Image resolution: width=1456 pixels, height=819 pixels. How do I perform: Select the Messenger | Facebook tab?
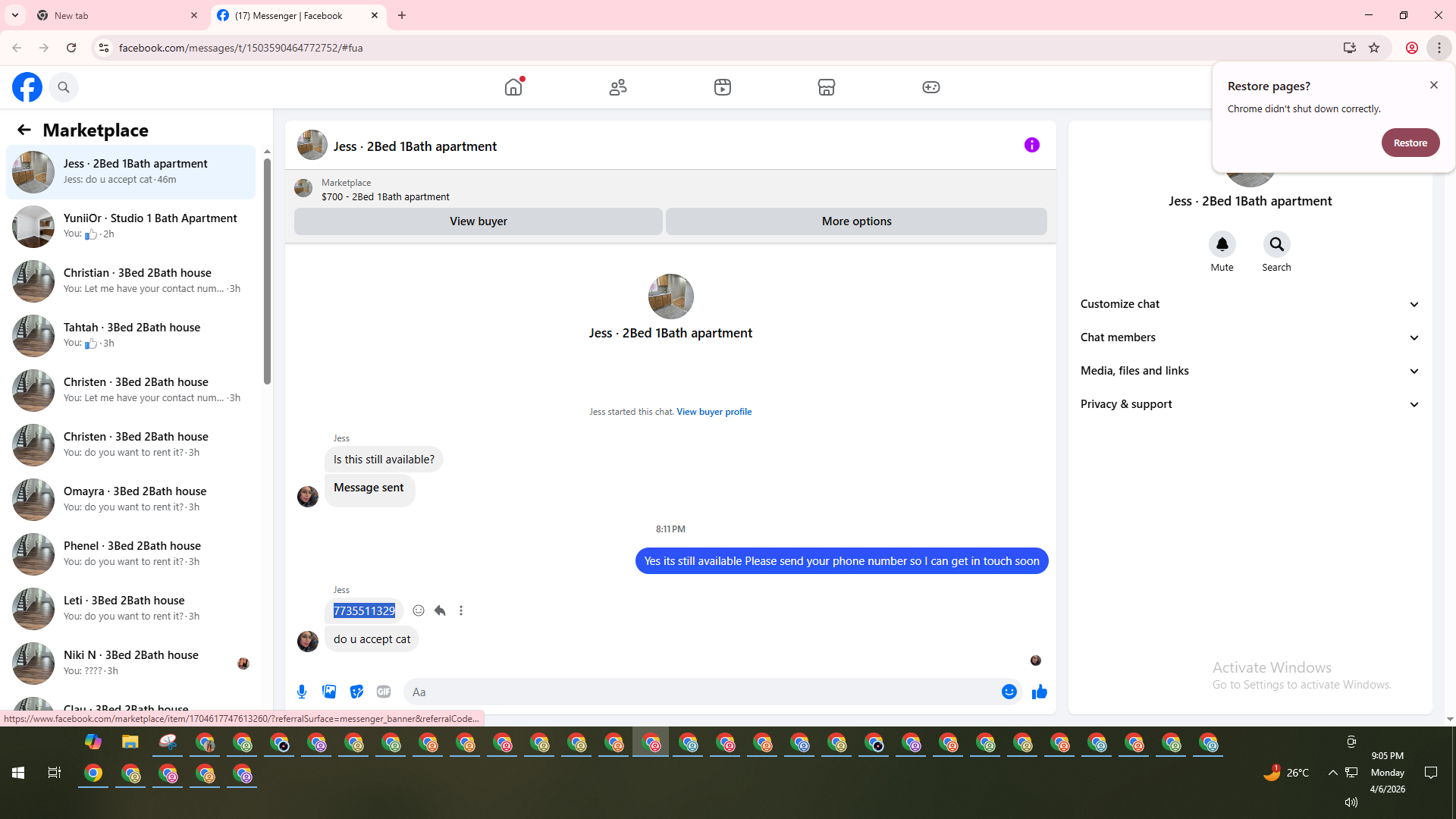tap(298, 15)
